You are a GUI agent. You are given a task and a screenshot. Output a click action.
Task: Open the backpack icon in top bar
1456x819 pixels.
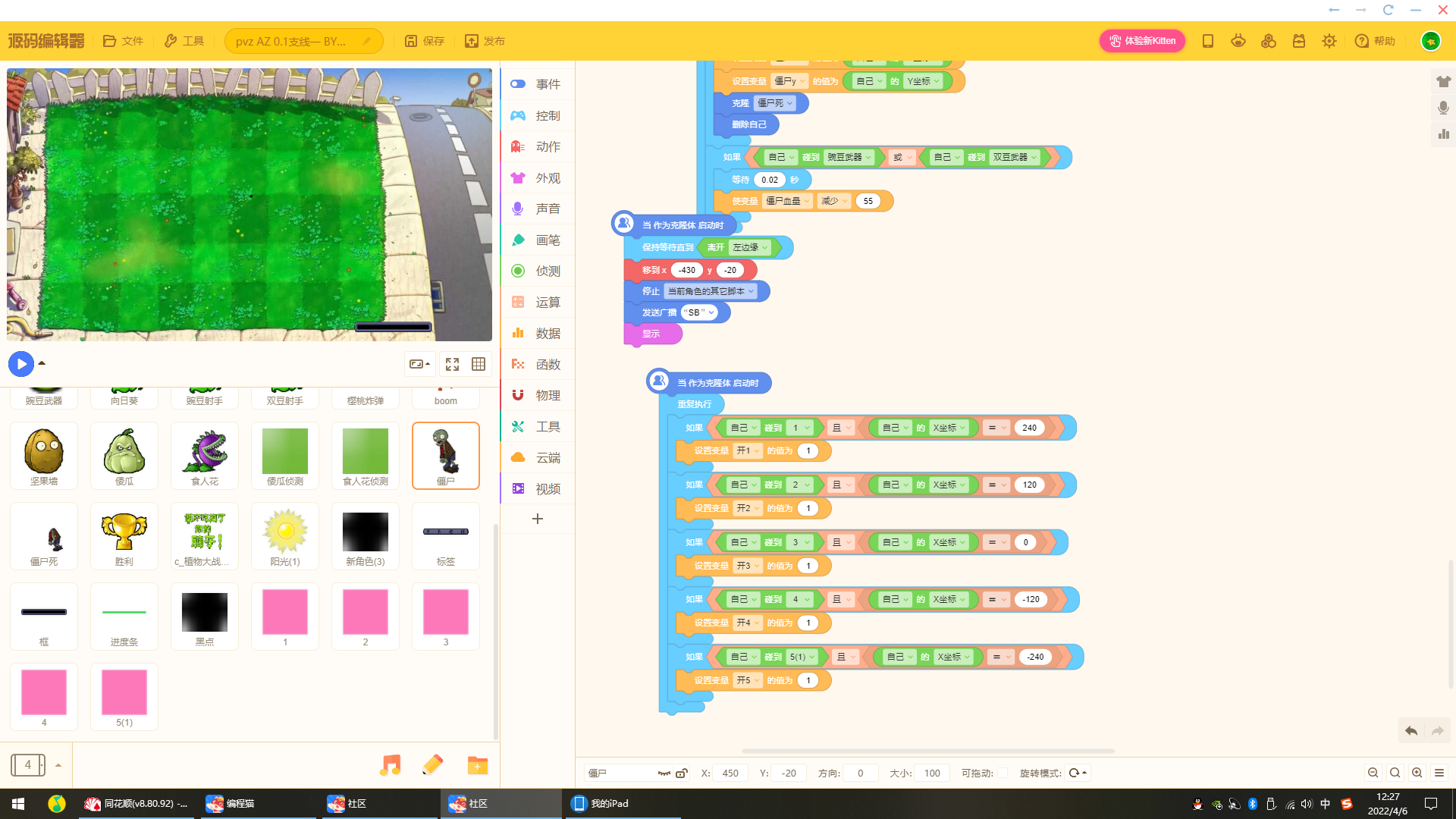(x=1299, y=41)
